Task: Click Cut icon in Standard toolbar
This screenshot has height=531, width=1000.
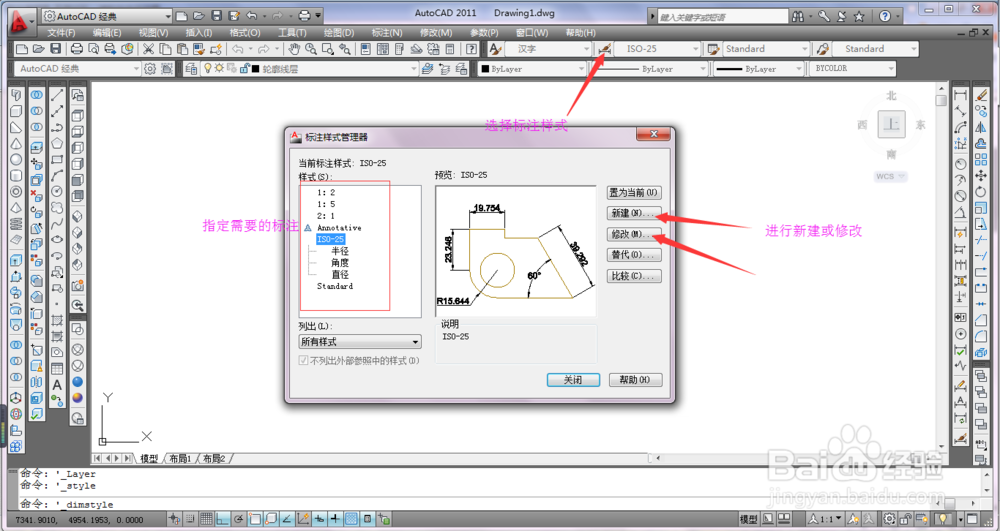Action: coord(148,48)
